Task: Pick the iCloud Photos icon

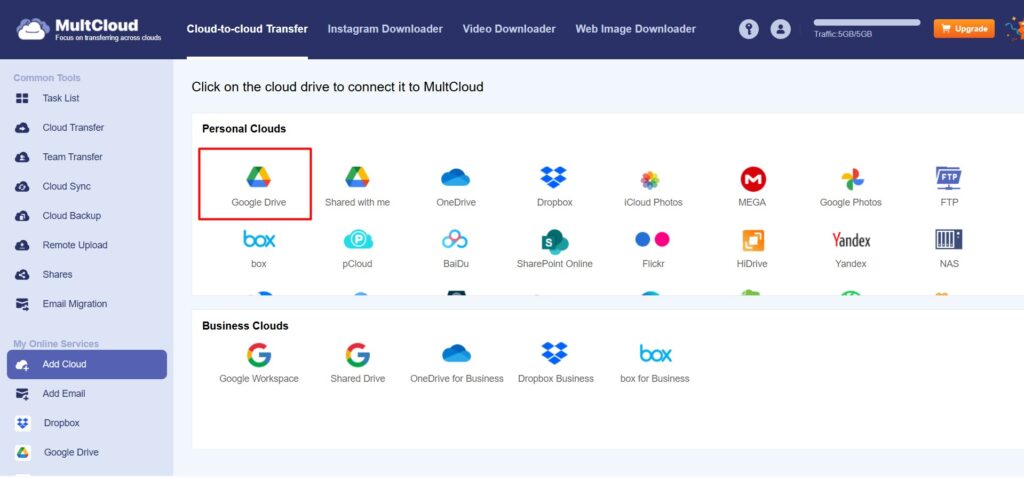Action: tap(652, 181)
